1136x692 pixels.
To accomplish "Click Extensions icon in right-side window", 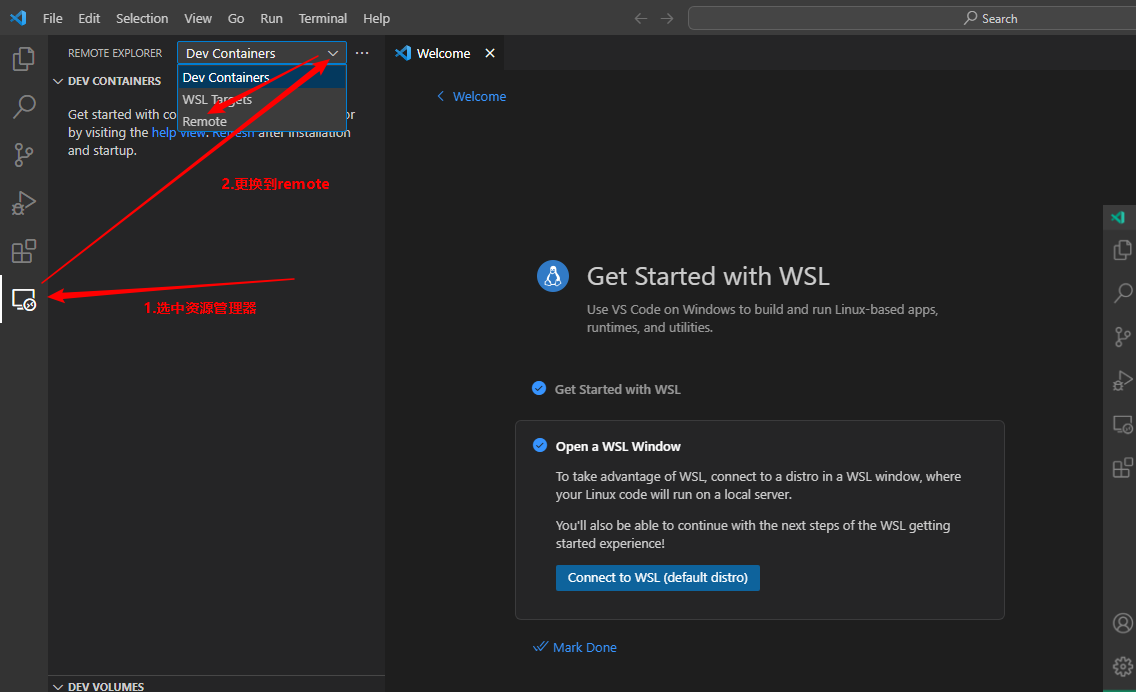I will click(1122, 468).
